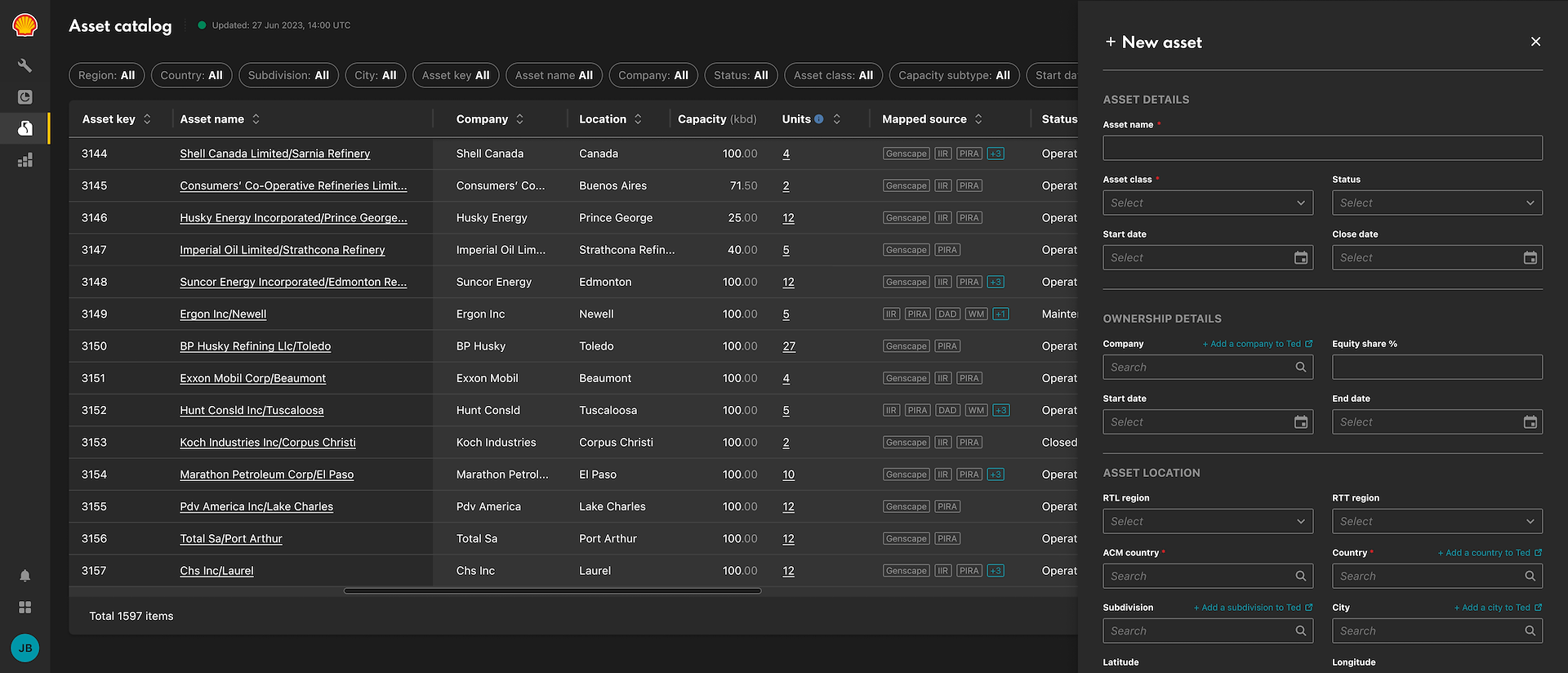Click Country search magnifier icon
1568x673 pixels.
1530,577
